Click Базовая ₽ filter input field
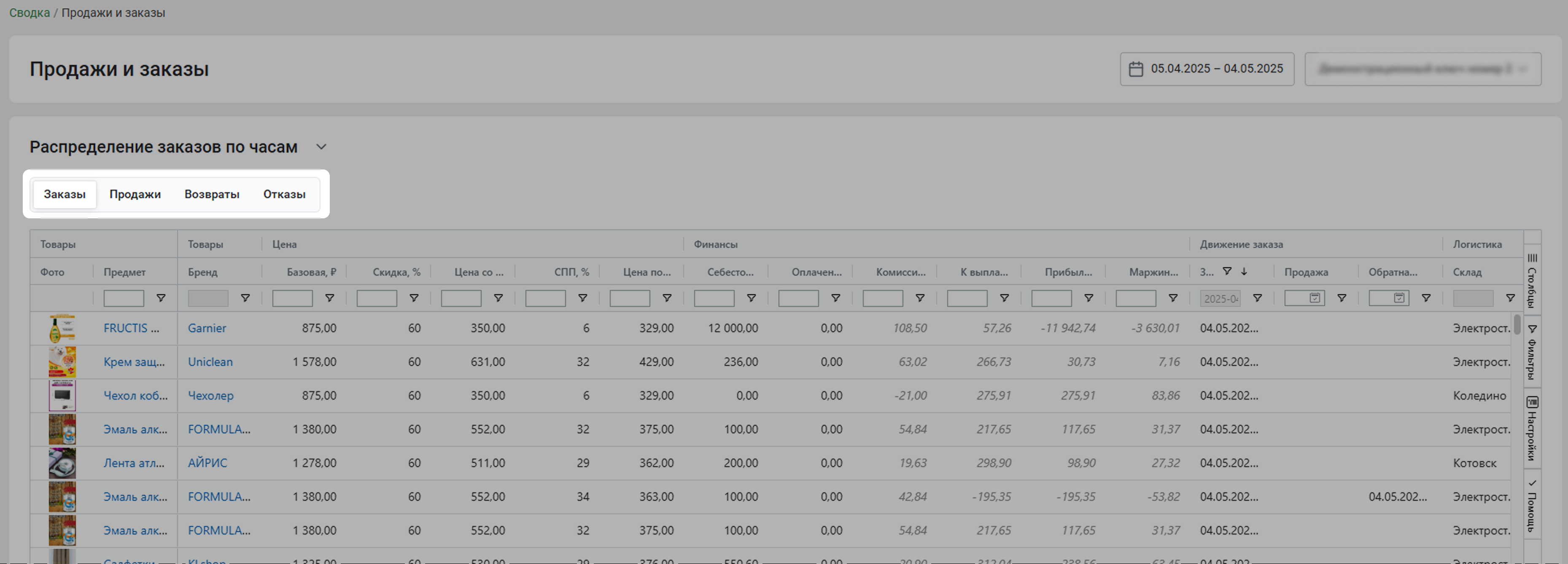Viewport: 1568px width, 564px height. point(292,298)
